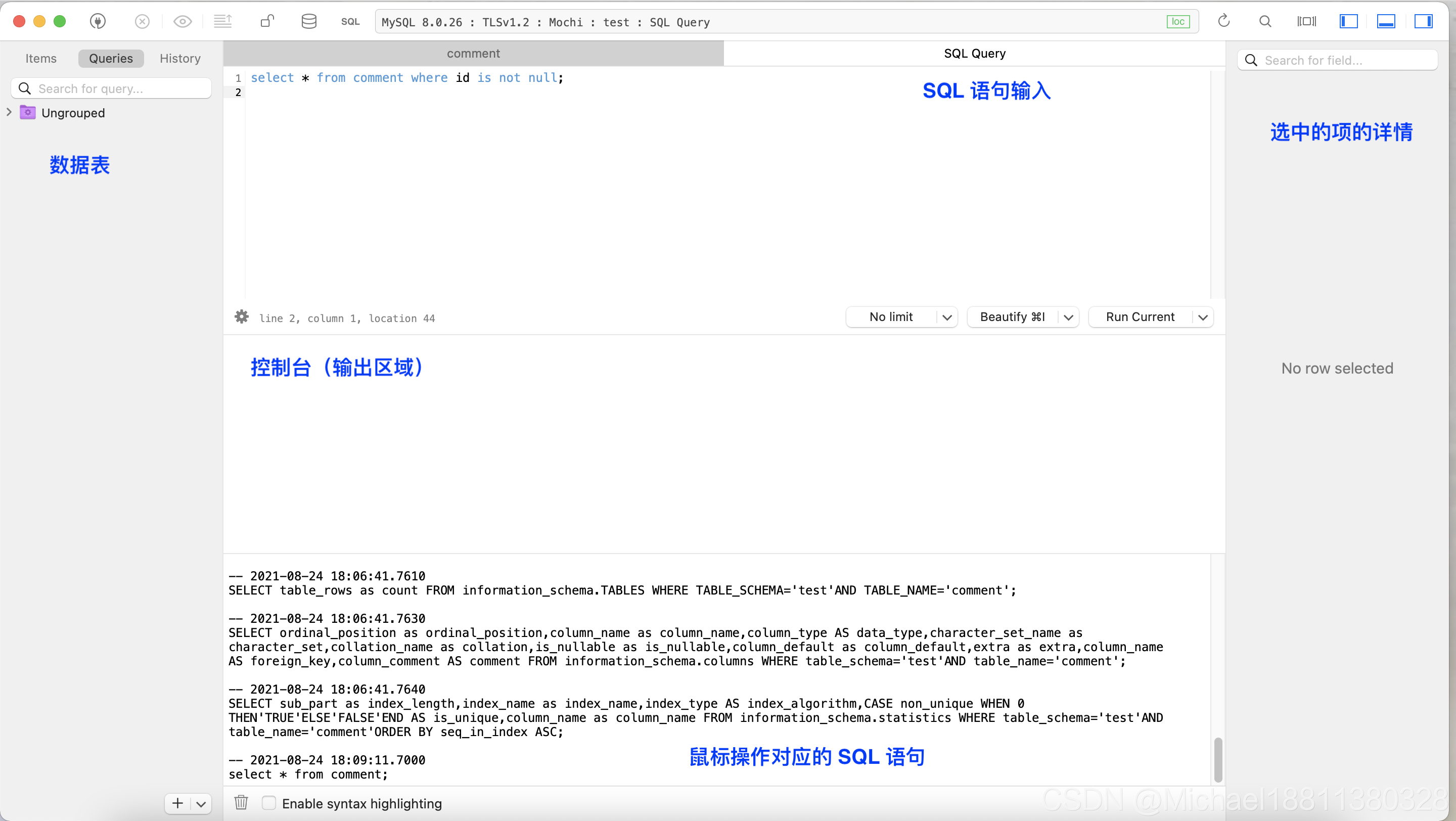Toggle the right details panel
This screenshot has width=1456, height=821.
pyautogui.click(x=1423, y=21)
